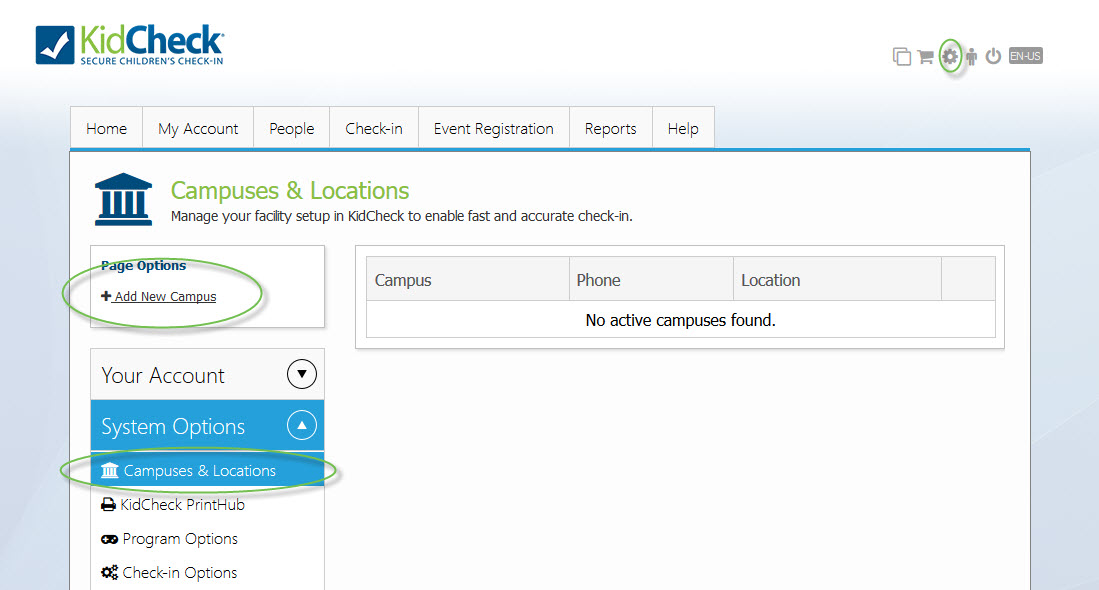This screenshot has height=590, width=1099.
Task: Click the Campuses & Locations building icon in sidebar
Action: click(x=109, y=470)
